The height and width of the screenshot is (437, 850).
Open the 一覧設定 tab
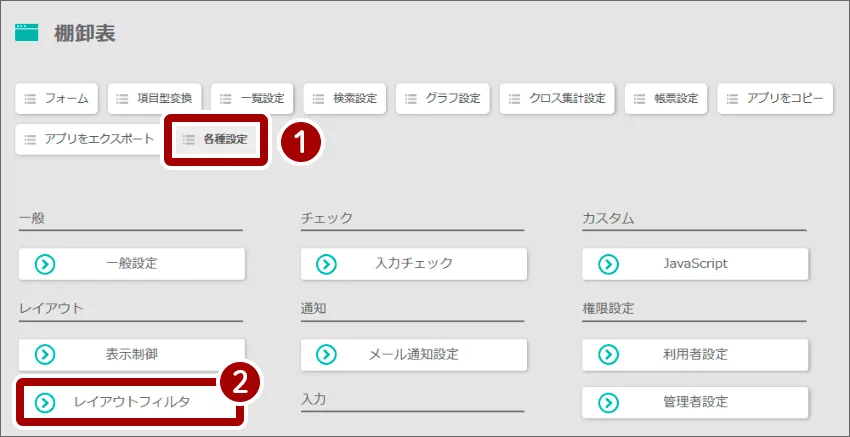tap(252, 99)
